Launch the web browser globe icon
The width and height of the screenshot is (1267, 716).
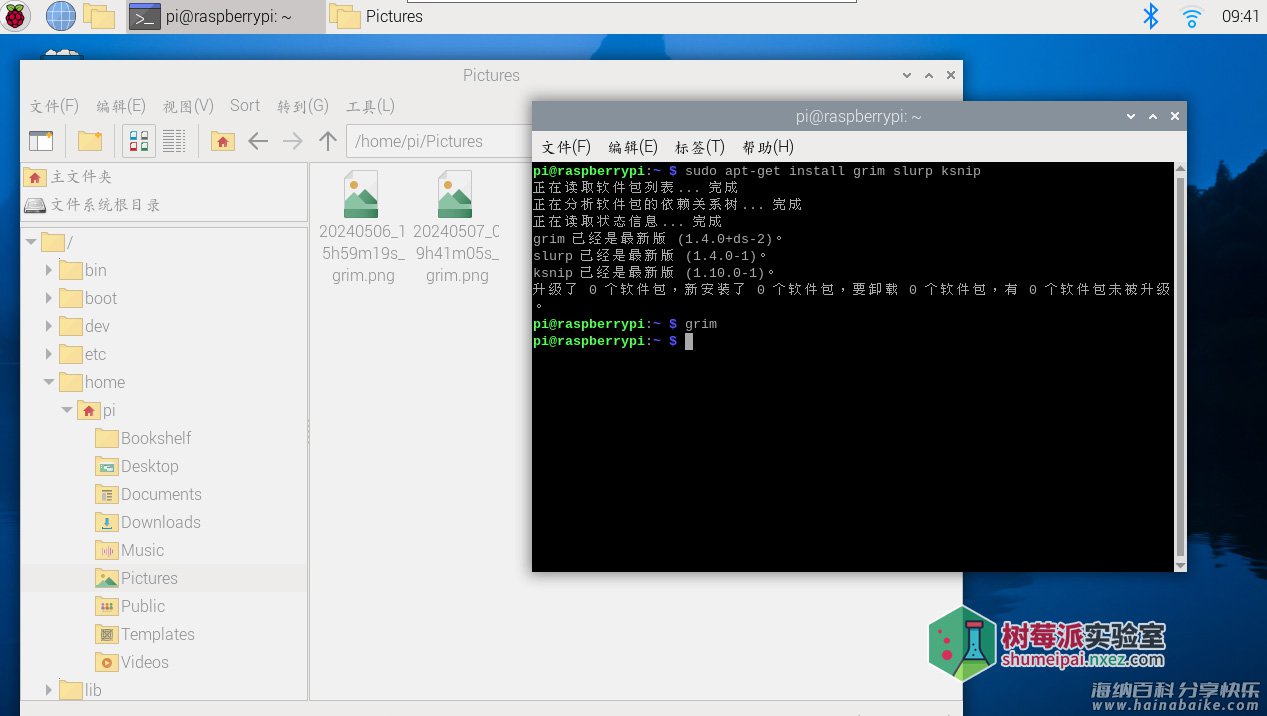coord(60,16)
